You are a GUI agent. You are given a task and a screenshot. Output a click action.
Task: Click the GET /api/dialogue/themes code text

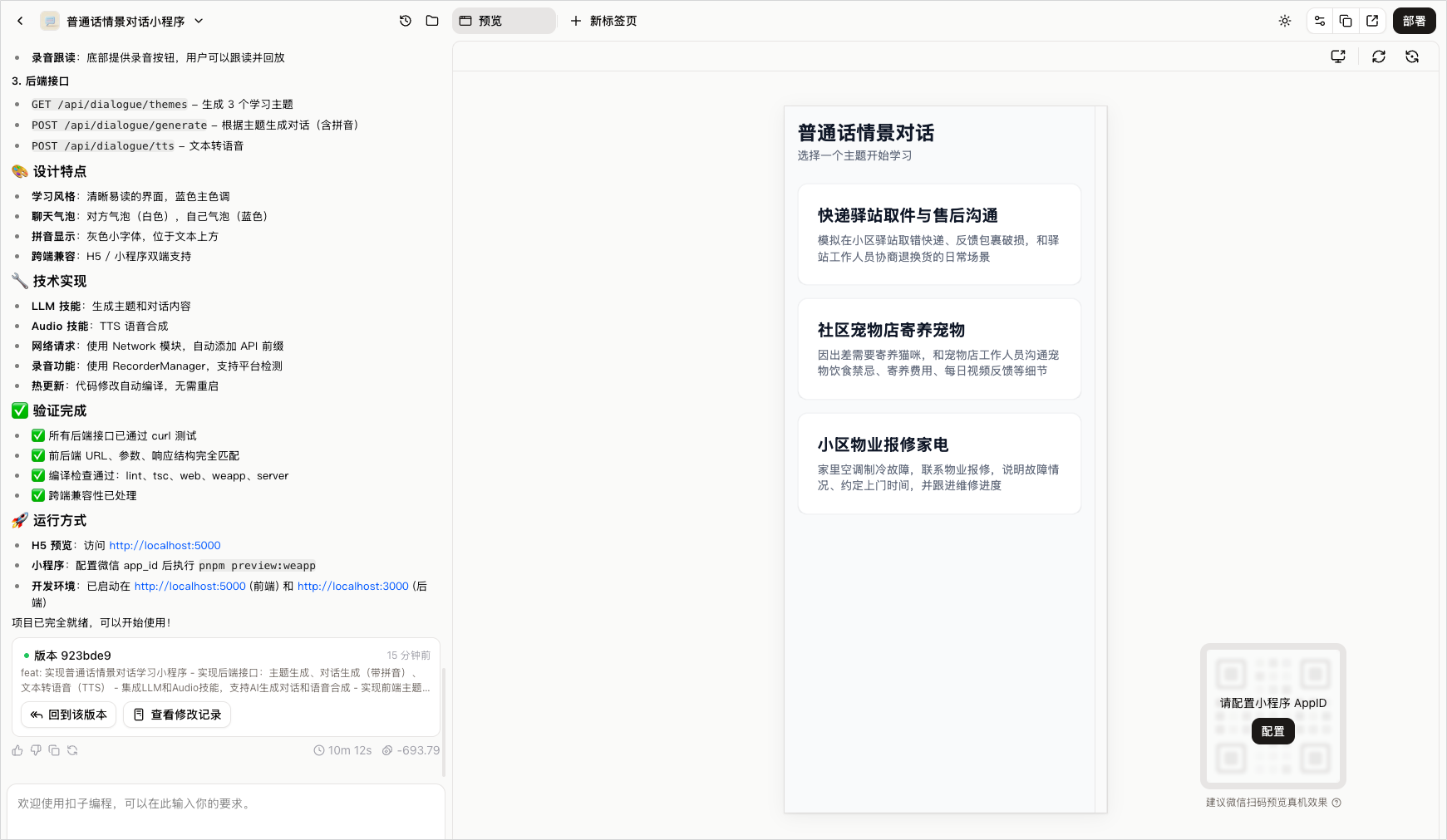point(110,105)
